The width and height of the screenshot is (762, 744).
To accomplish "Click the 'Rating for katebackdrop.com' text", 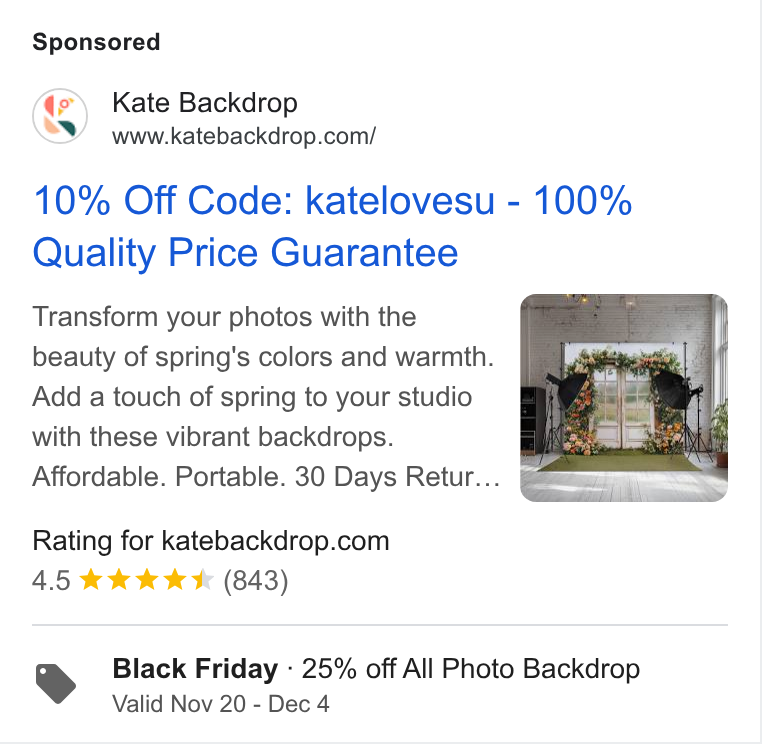I will [211, 541].
